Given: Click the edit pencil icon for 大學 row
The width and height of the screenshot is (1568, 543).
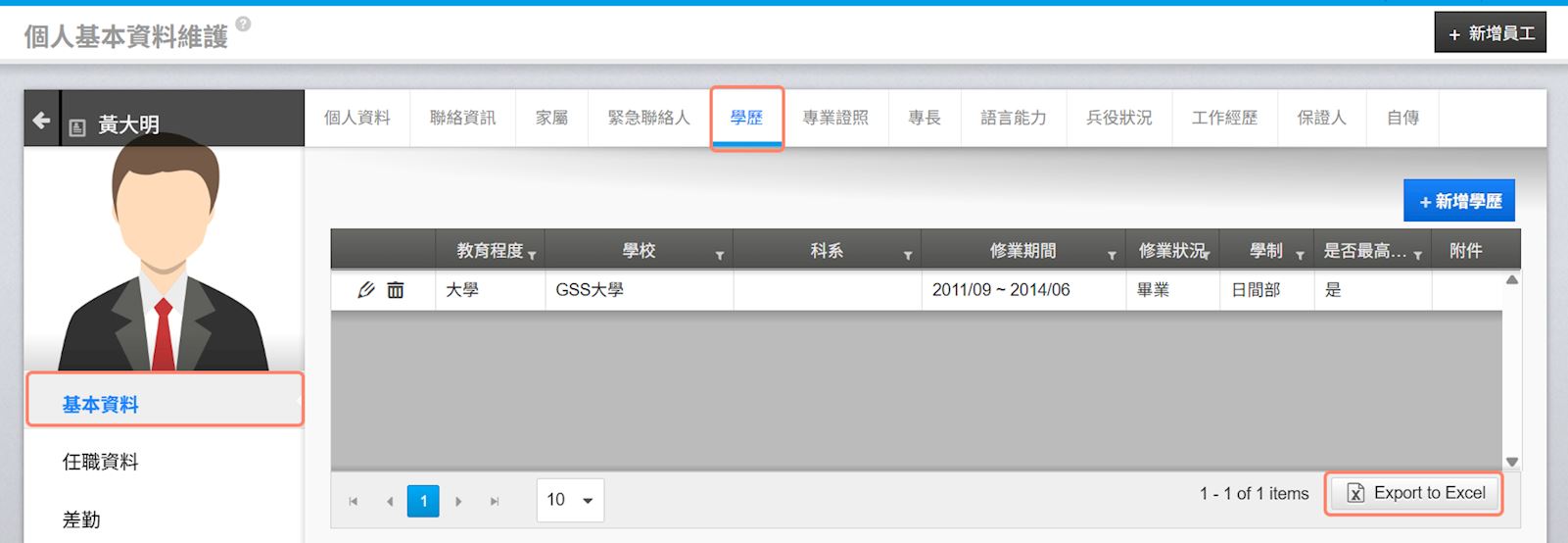Looking at the screenshot, I should click(366, 290).
